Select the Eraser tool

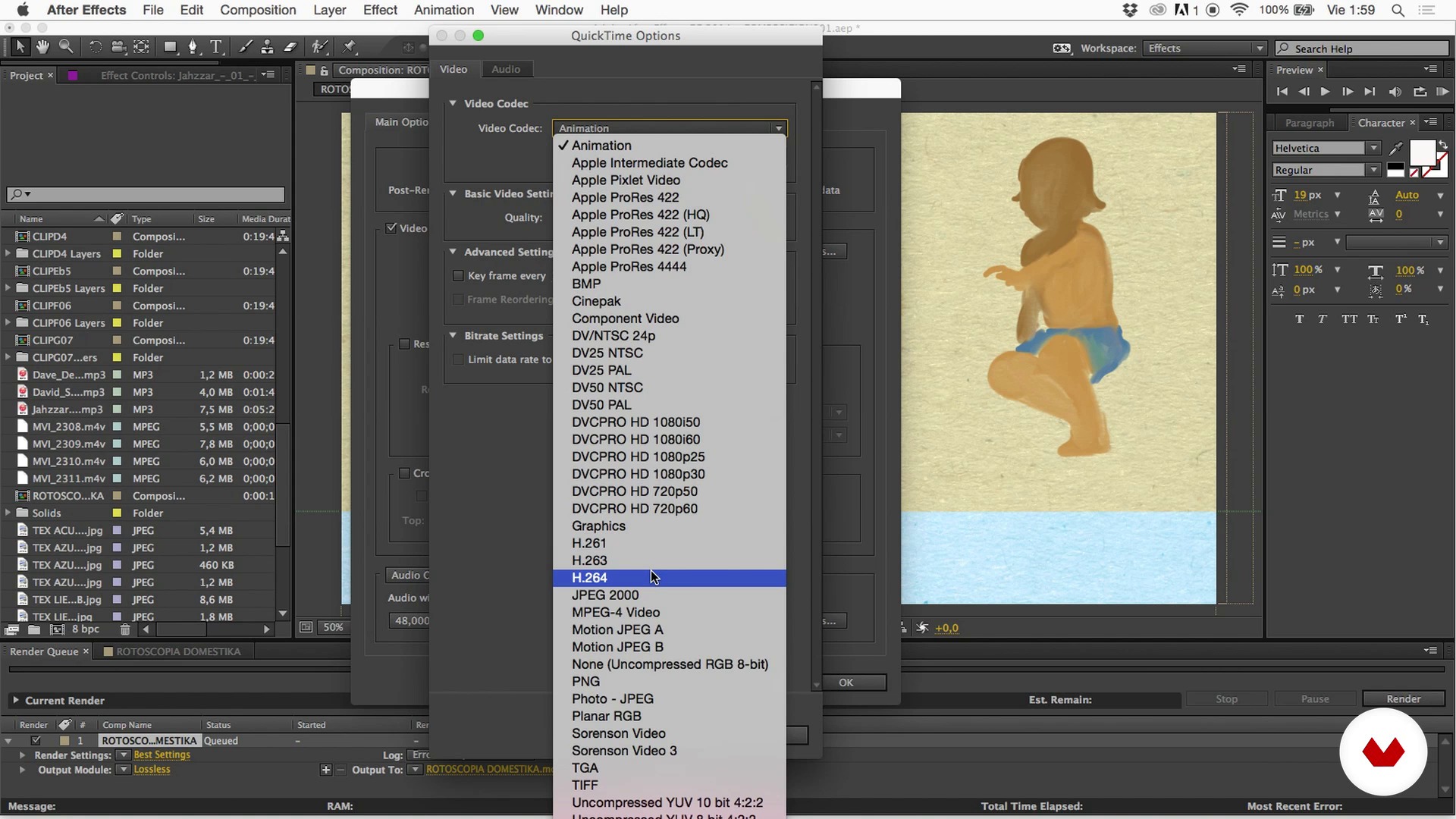290,47
